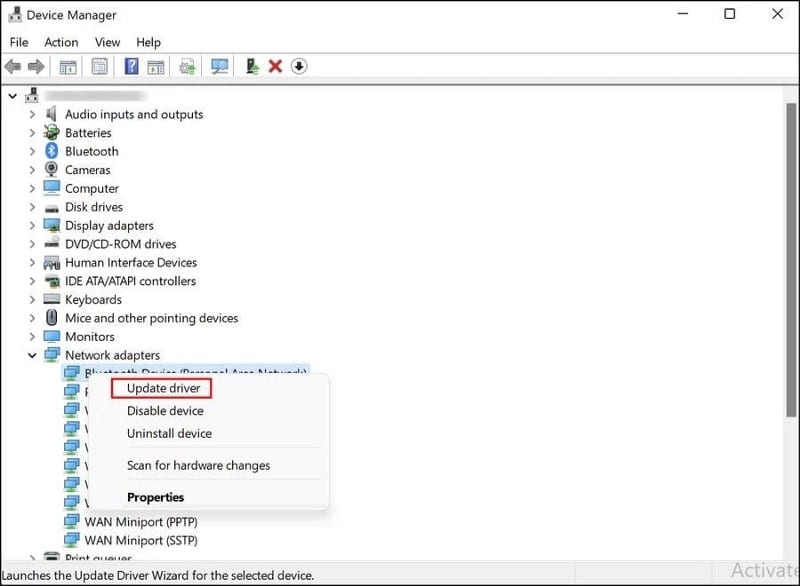Expand the Bluetooth category
The height and width of the screenshot is (586, 800).
[x=31, y=151]
